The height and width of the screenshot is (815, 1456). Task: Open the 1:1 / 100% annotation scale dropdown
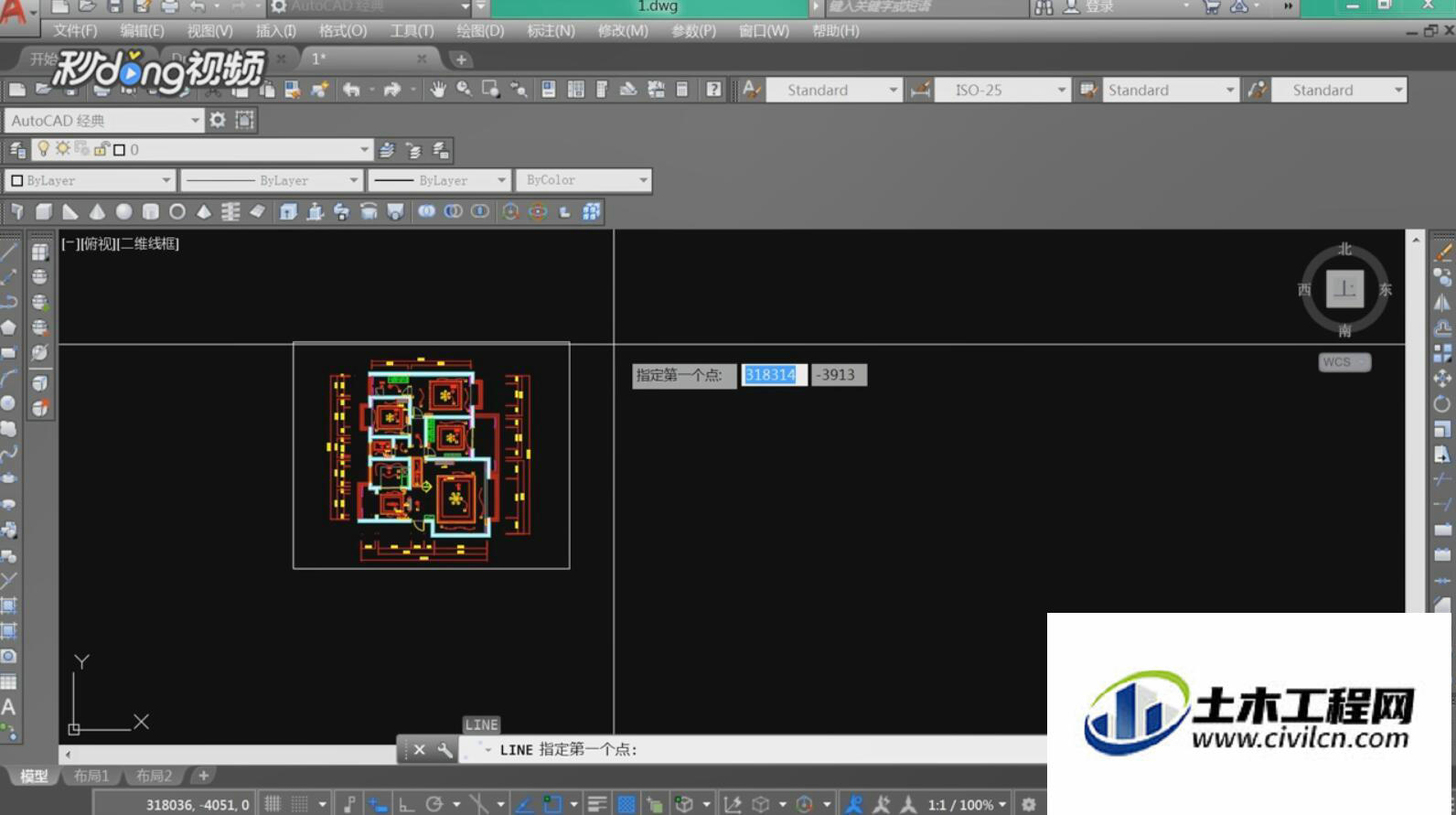[x=968, y=805]
